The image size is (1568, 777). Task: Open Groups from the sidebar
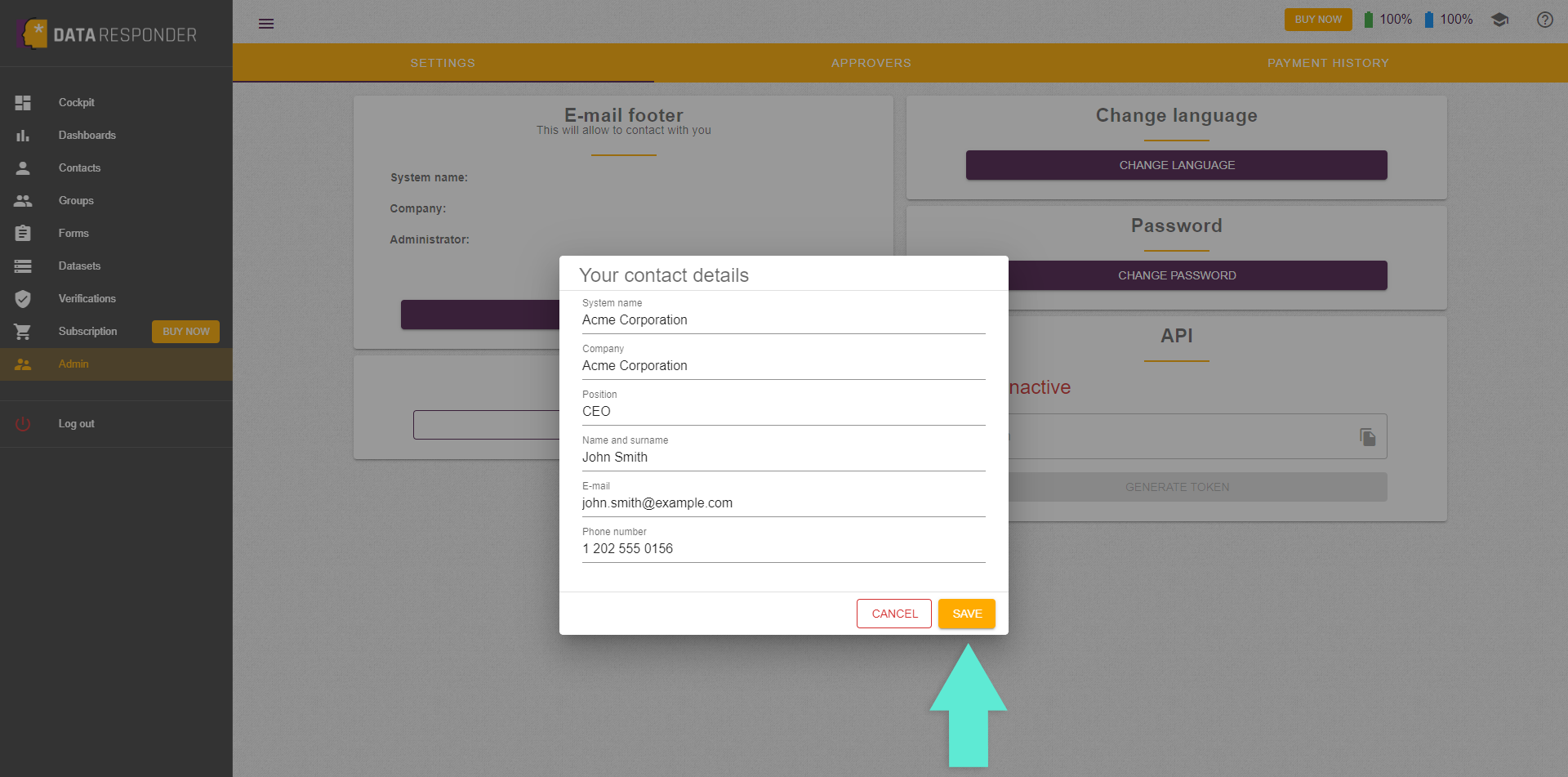pyautogui.click(x=116, y=201)
